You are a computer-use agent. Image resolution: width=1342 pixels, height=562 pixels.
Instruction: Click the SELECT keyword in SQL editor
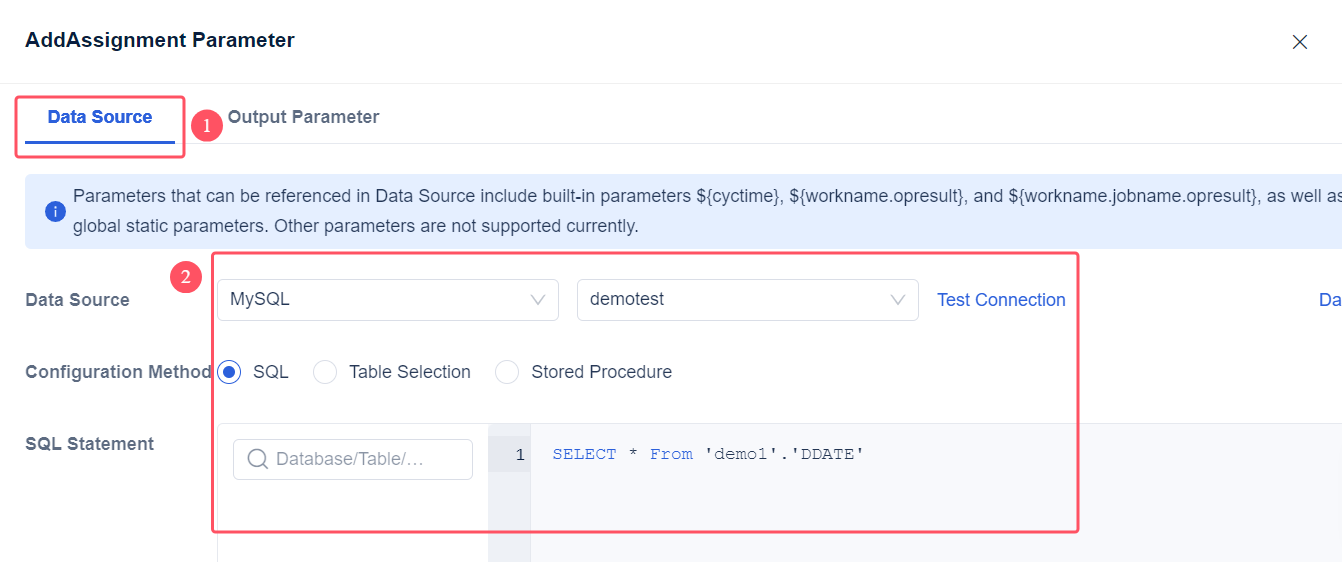(584, 455)
